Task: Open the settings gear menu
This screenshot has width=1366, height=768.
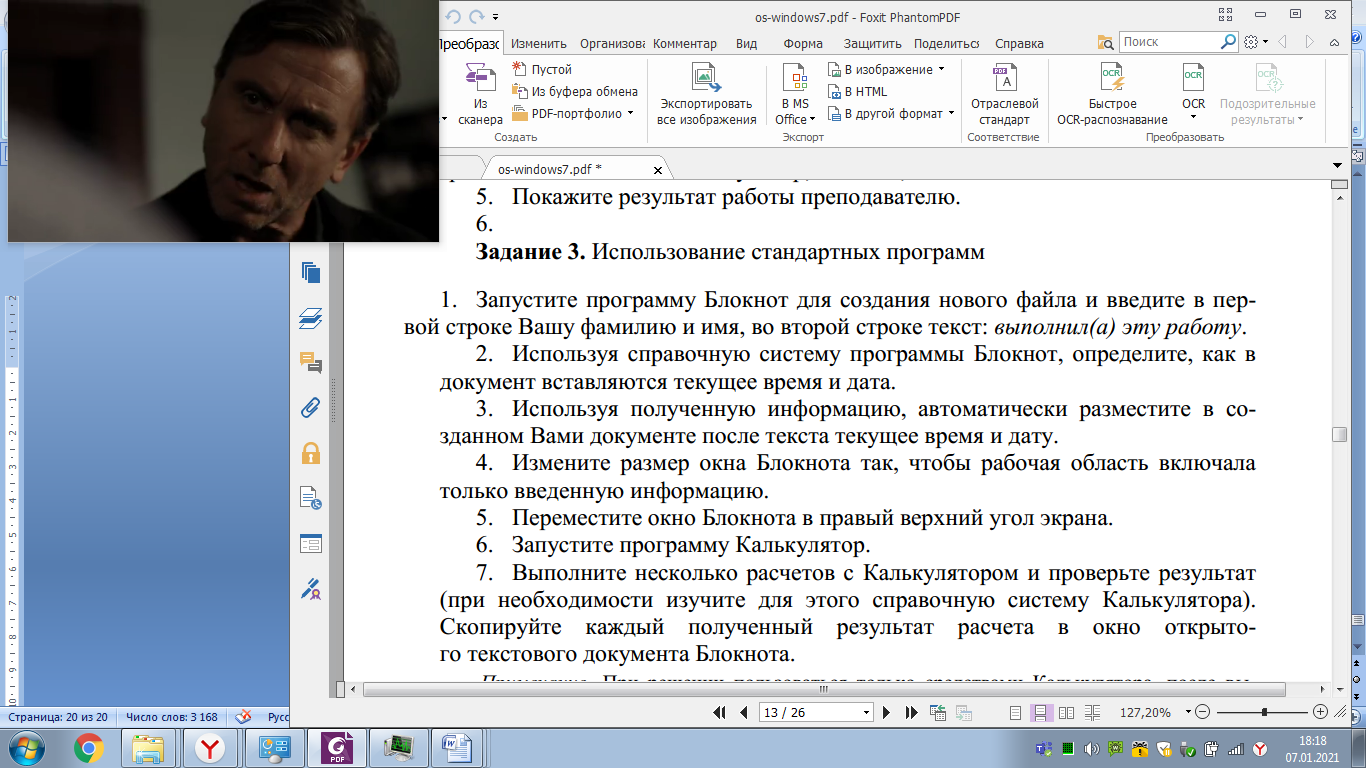Action: click(x=1256, y=42)
